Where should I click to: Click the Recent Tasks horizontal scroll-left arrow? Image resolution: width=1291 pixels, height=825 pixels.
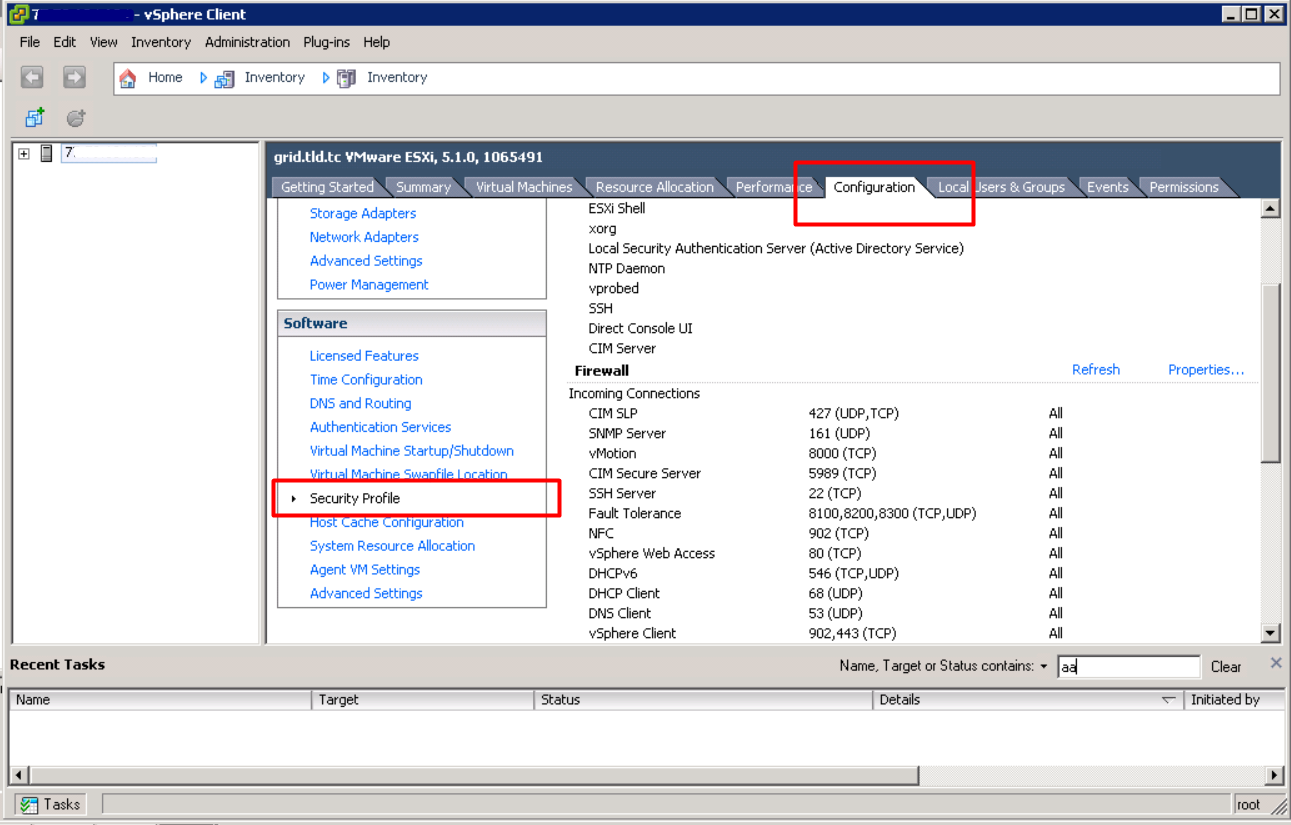(x=19, y=775)
